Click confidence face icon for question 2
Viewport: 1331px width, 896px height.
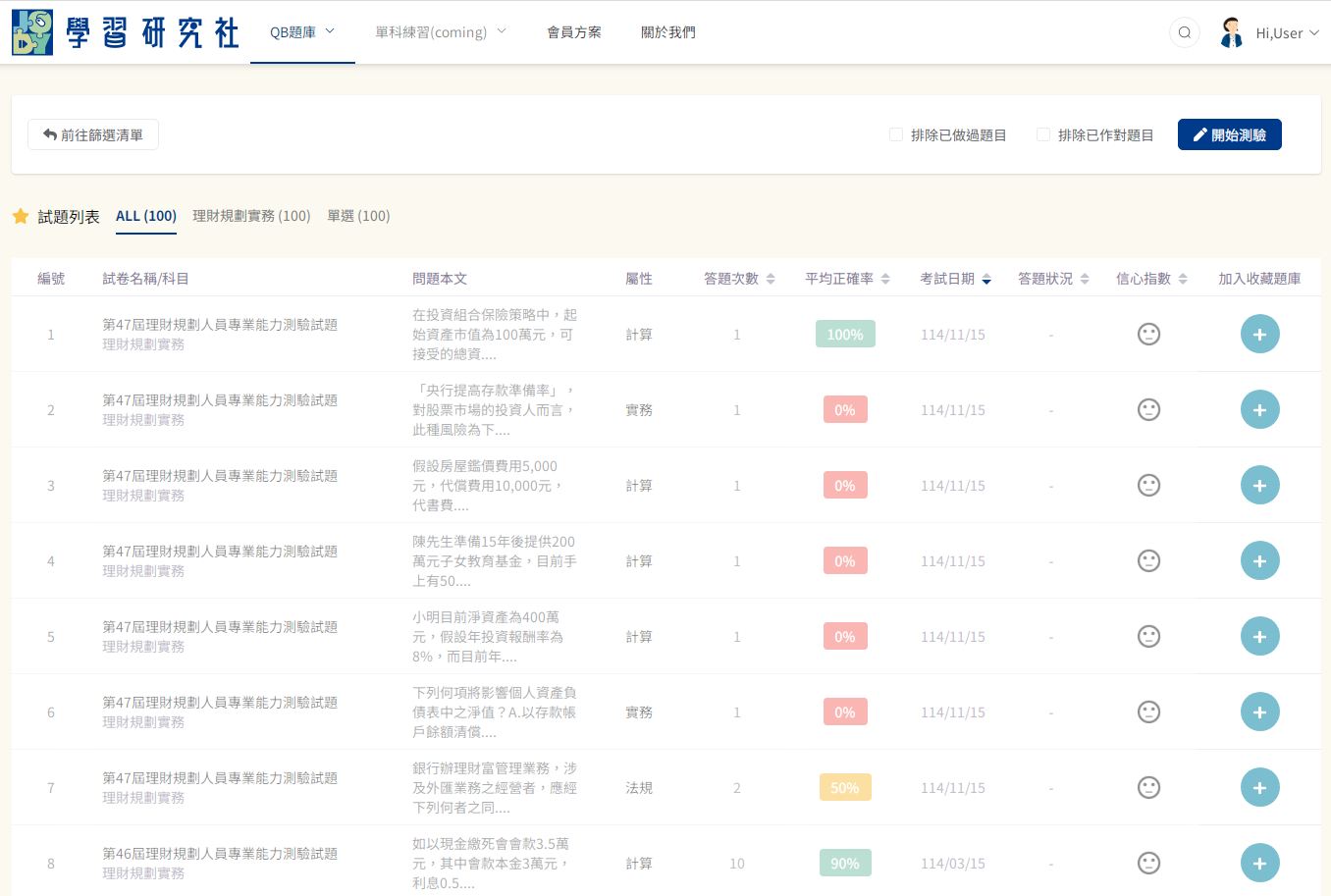click(x=1148, y=410)
